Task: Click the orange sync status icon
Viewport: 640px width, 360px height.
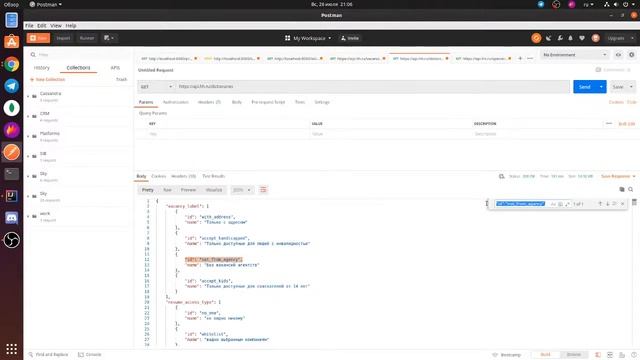Action: click(536, 38)
